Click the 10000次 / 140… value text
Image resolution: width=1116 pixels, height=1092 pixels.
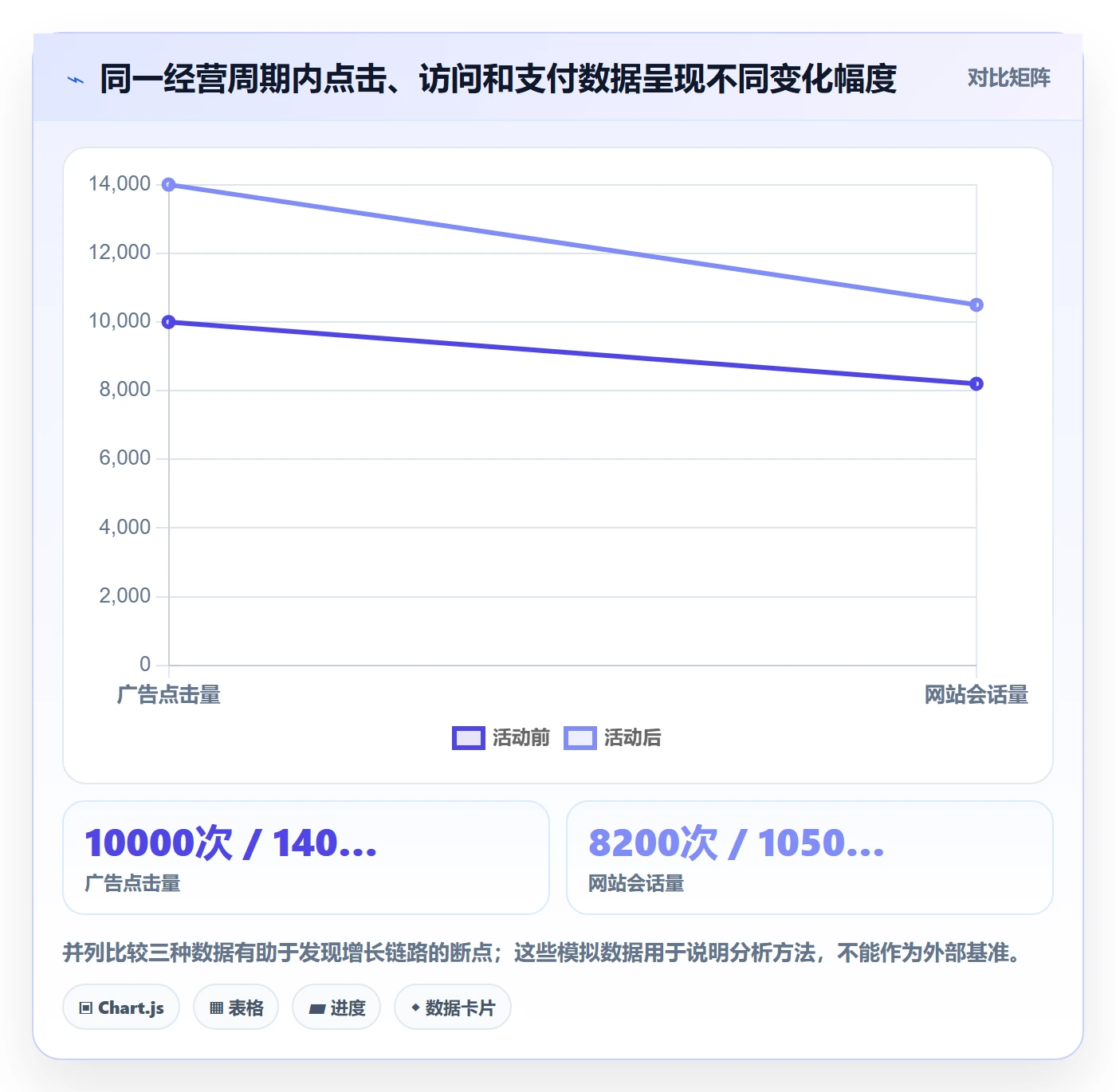pyautogui.click(x=231, y=843)
